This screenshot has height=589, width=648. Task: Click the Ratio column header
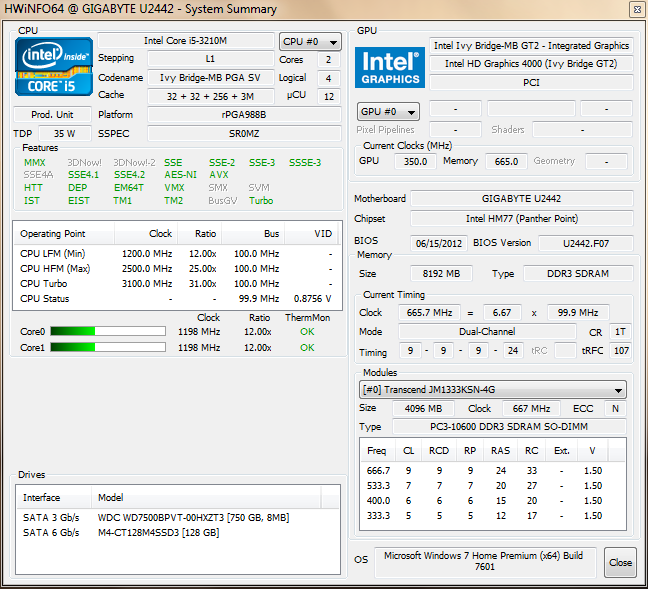200,234
